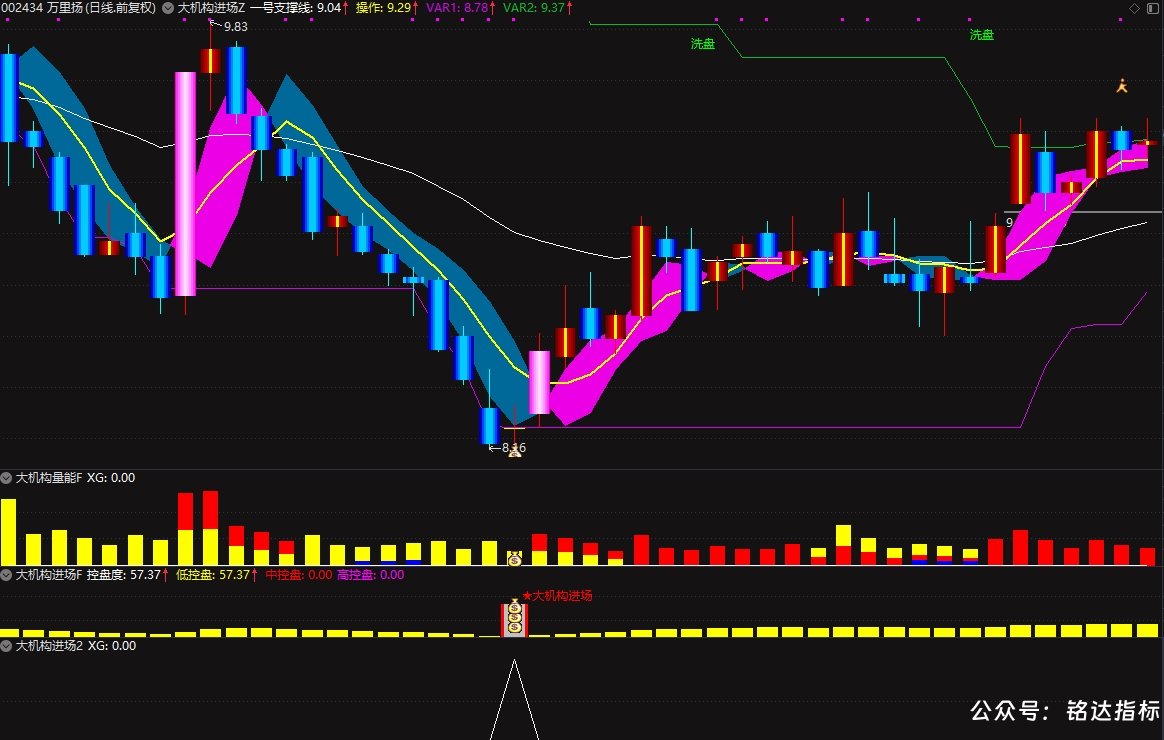Click the 低控盘 57.37 label
The width and height of the screenshot is (1164, 740).
point(217,574)
